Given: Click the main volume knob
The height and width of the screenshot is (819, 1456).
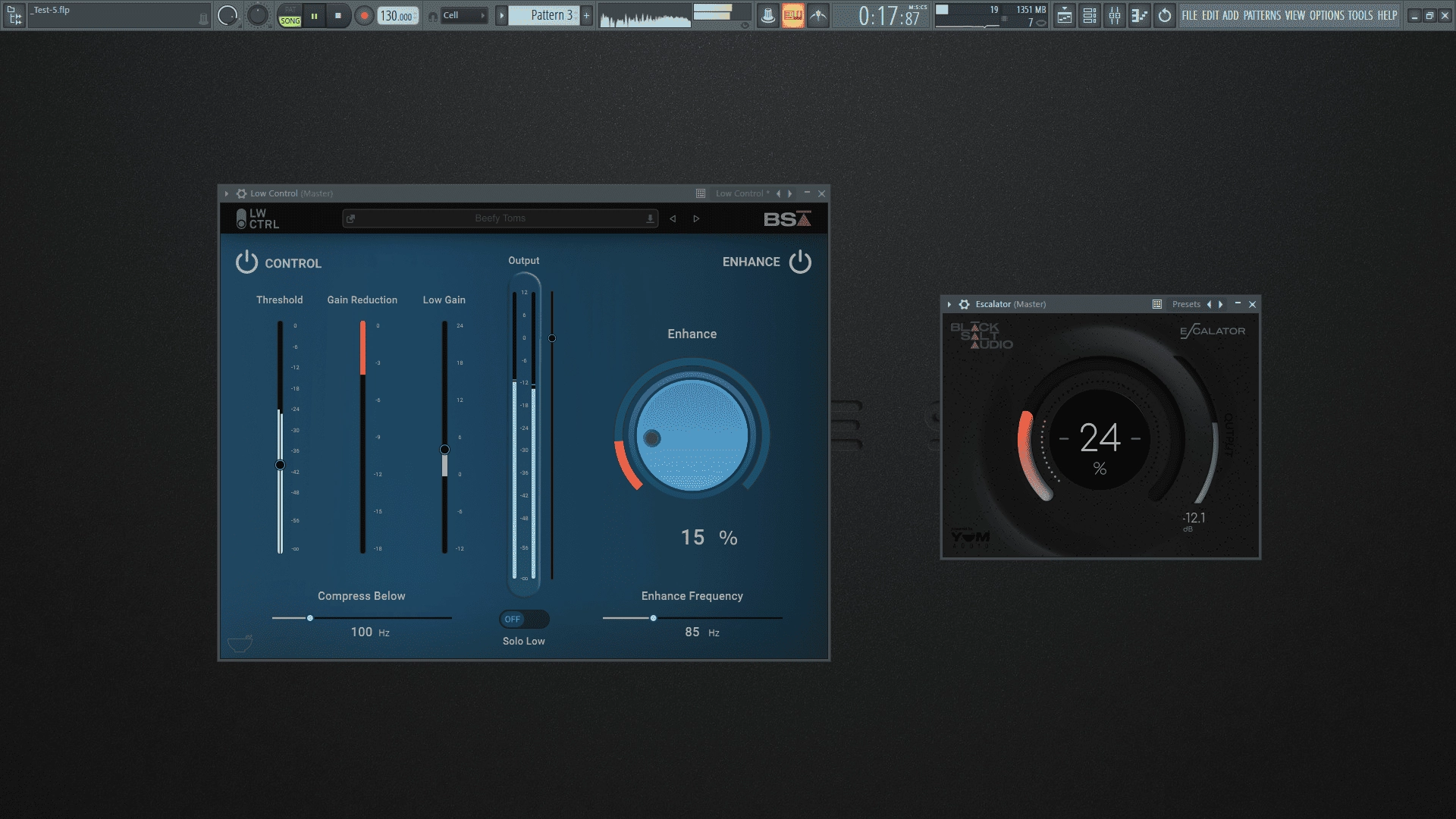Looking at the screenshot, I should click(227, 15).
